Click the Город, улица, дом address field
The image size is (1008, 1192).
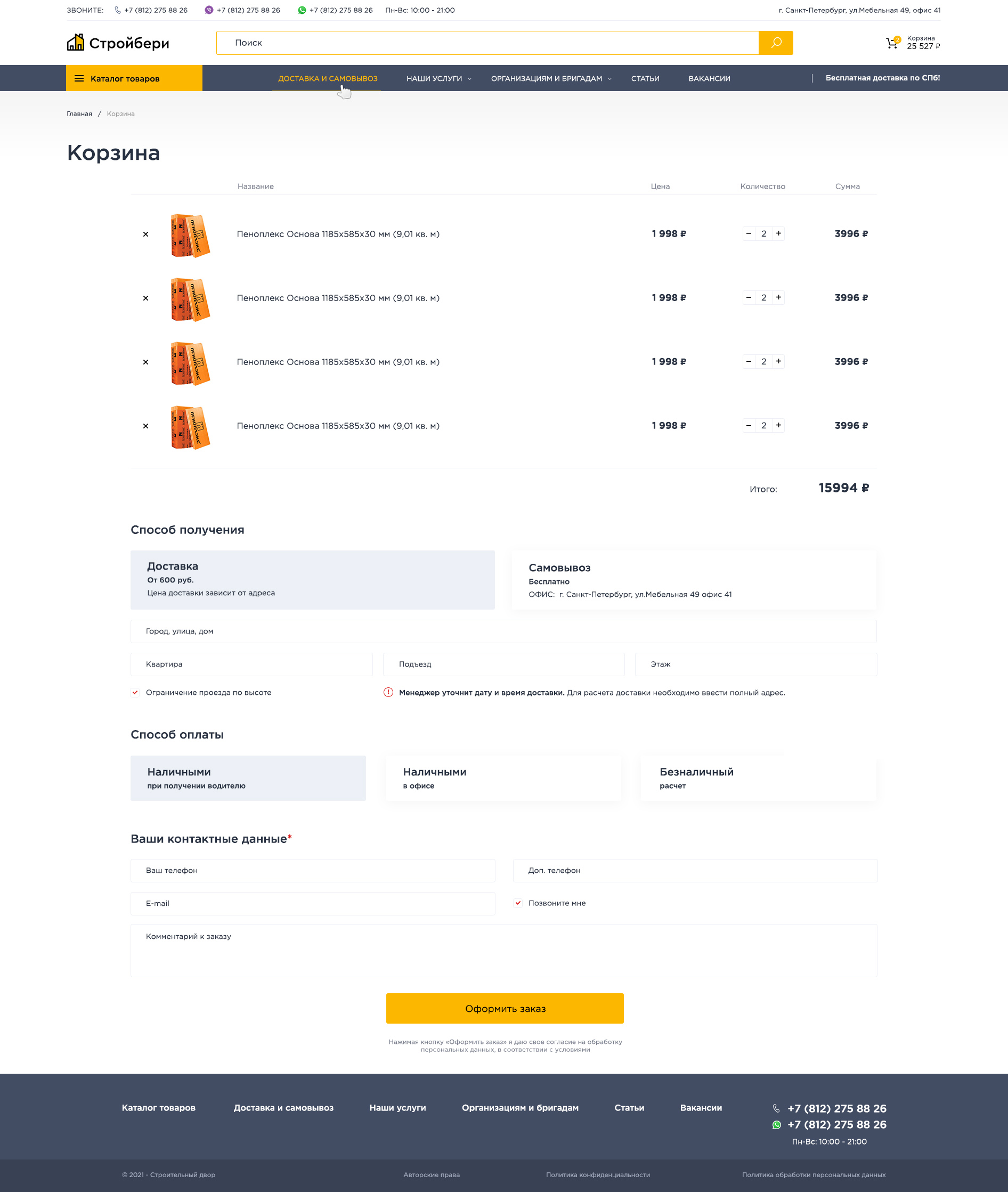tap(503, 631)
